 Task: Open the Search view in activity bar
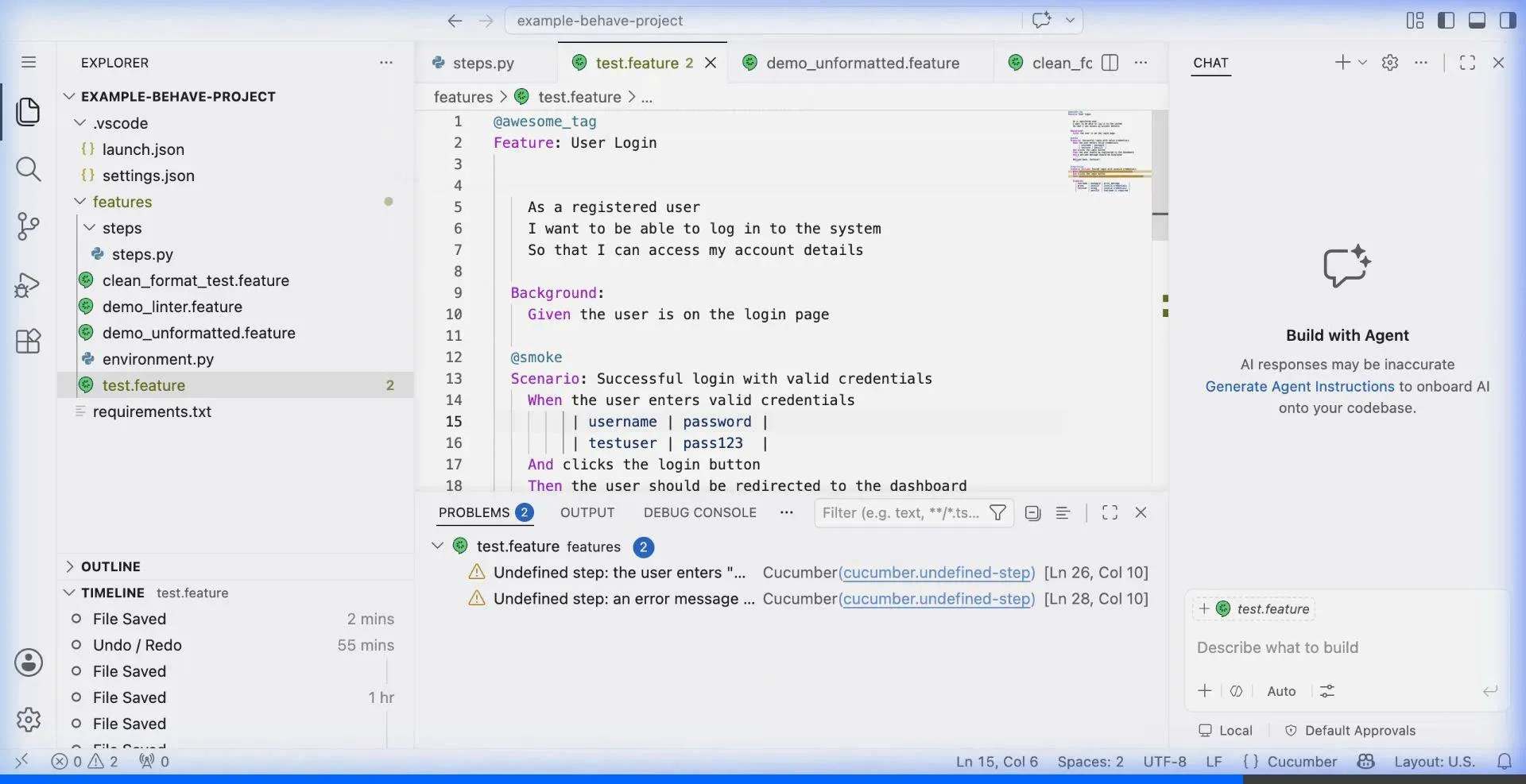pos(29,168)
